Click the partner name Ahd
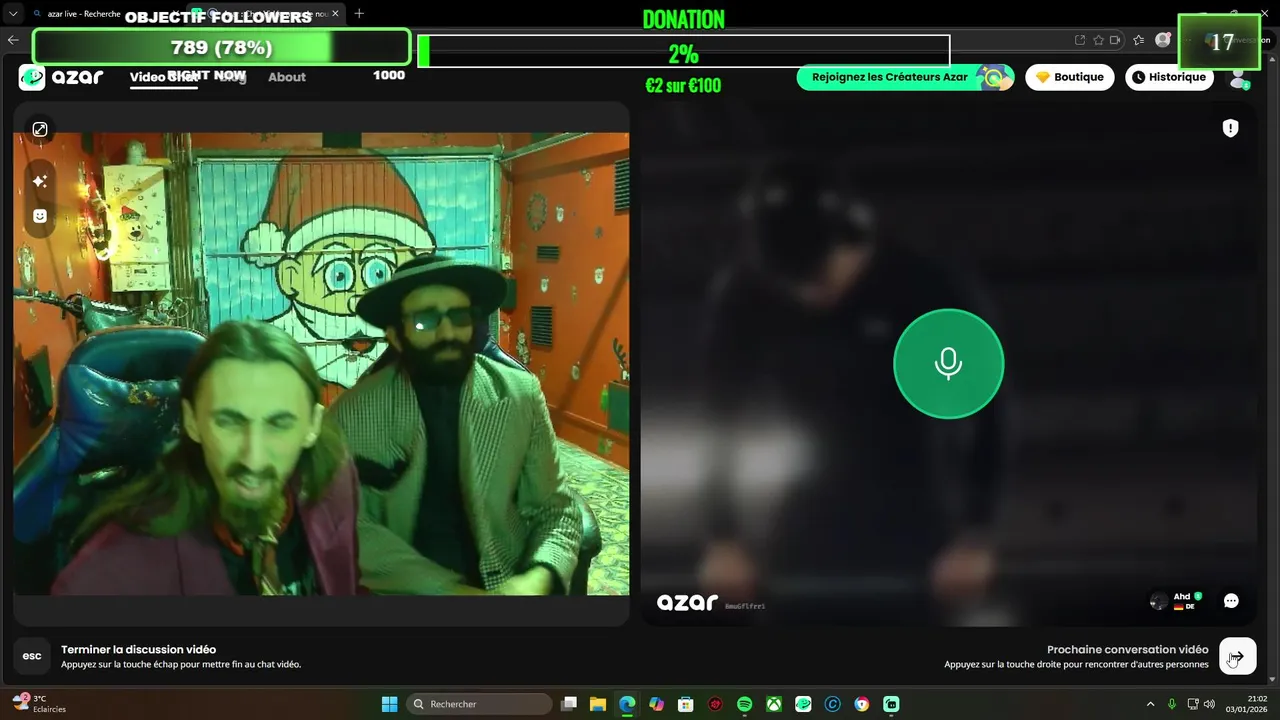 click(1182, 597)
